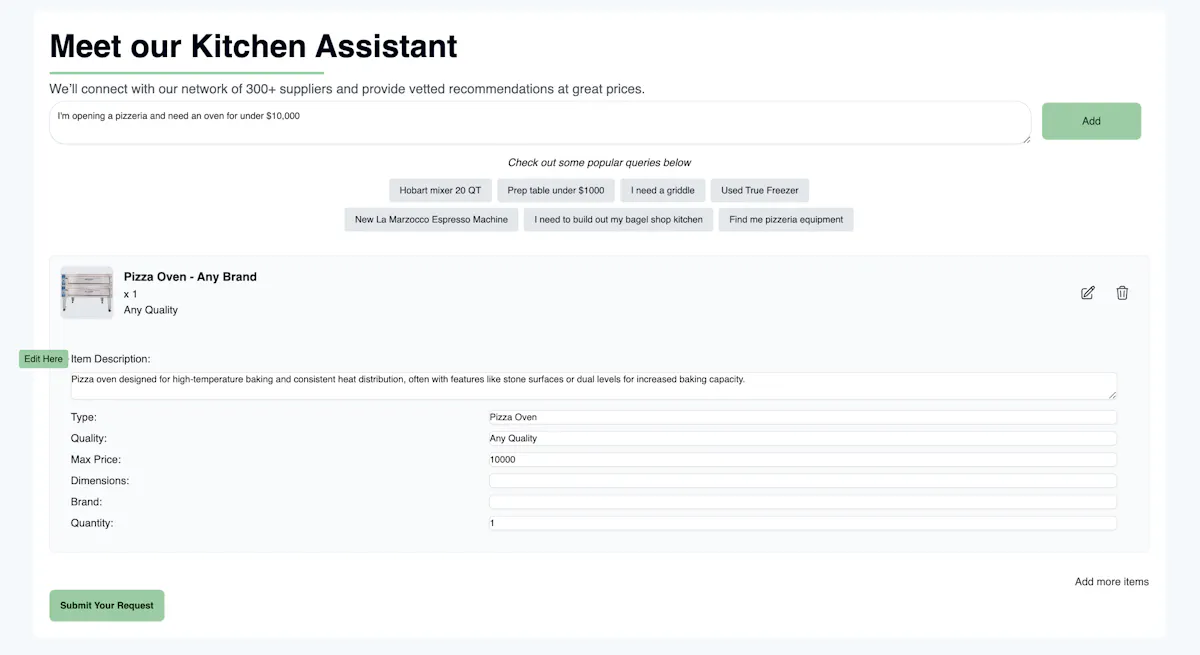Click the 'Brand:' label
Viewport: 1200px width, 655px height.
tap(87, 502)
